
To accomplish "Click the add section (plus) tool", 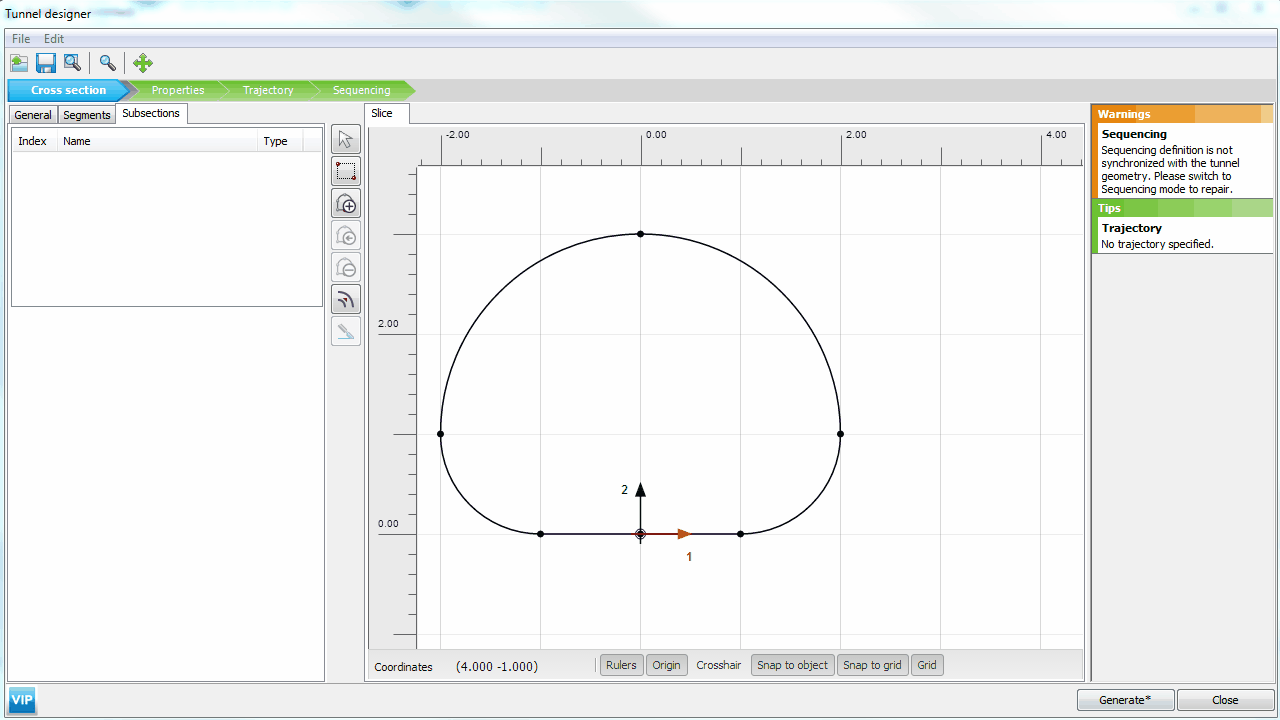I will [346, 204].
